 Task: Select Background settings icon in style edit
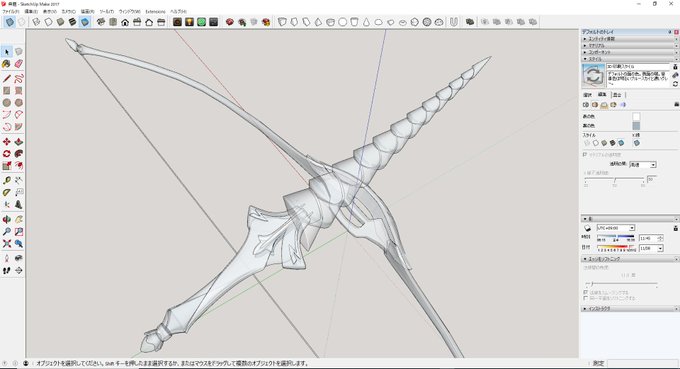(604, 104)
